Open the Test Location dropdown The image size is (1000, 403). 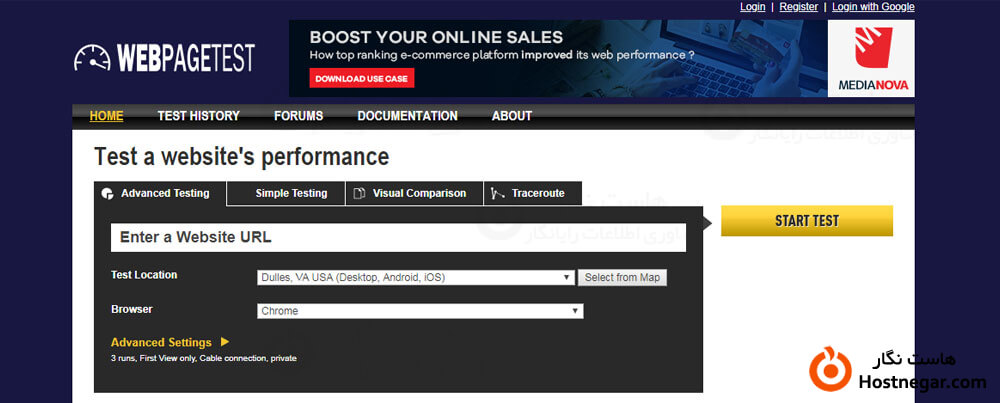pyautogui.click(x=415, y=278)
